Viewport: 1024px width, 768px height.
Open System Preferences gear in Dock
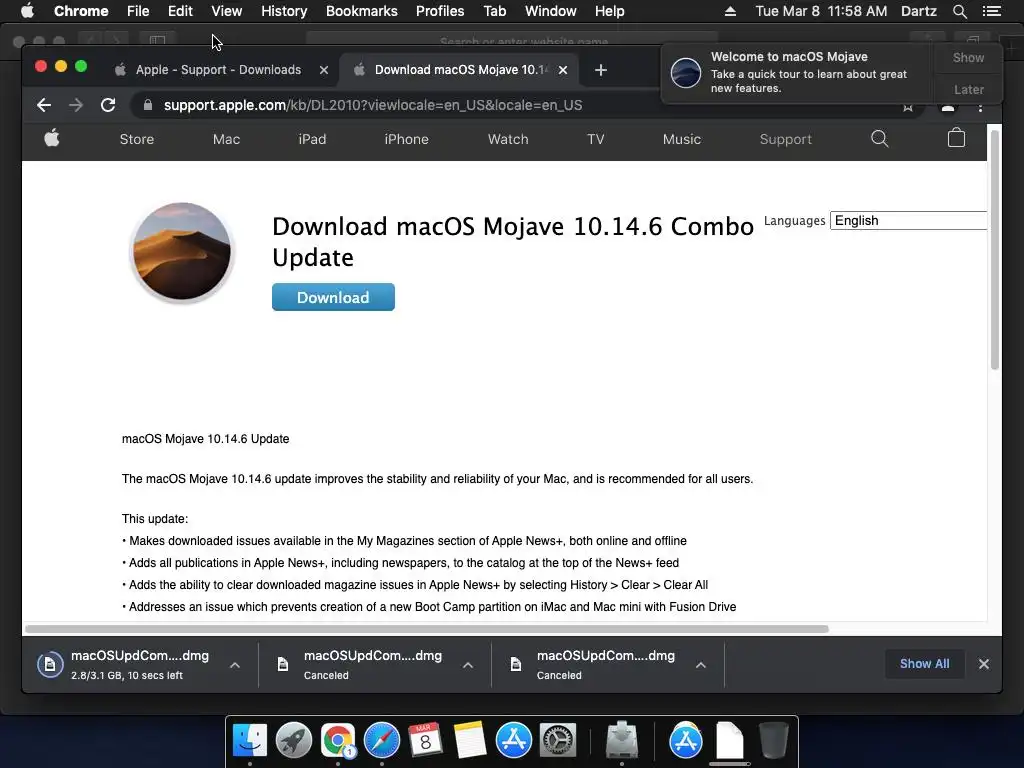pos(557,741)
